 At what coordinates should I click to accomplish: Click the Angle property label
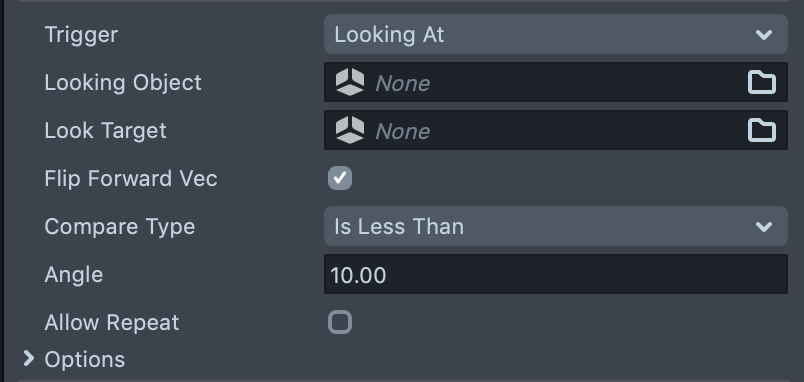point(74,275)
